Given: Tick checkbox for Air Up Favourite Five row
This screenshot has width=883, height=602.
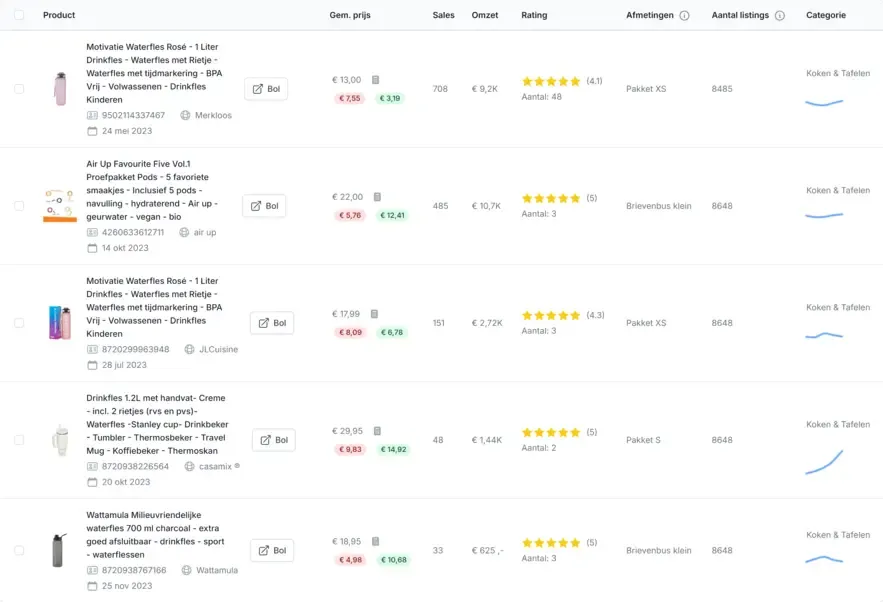Looking at the screenshot, I should [x=19, y=206].
